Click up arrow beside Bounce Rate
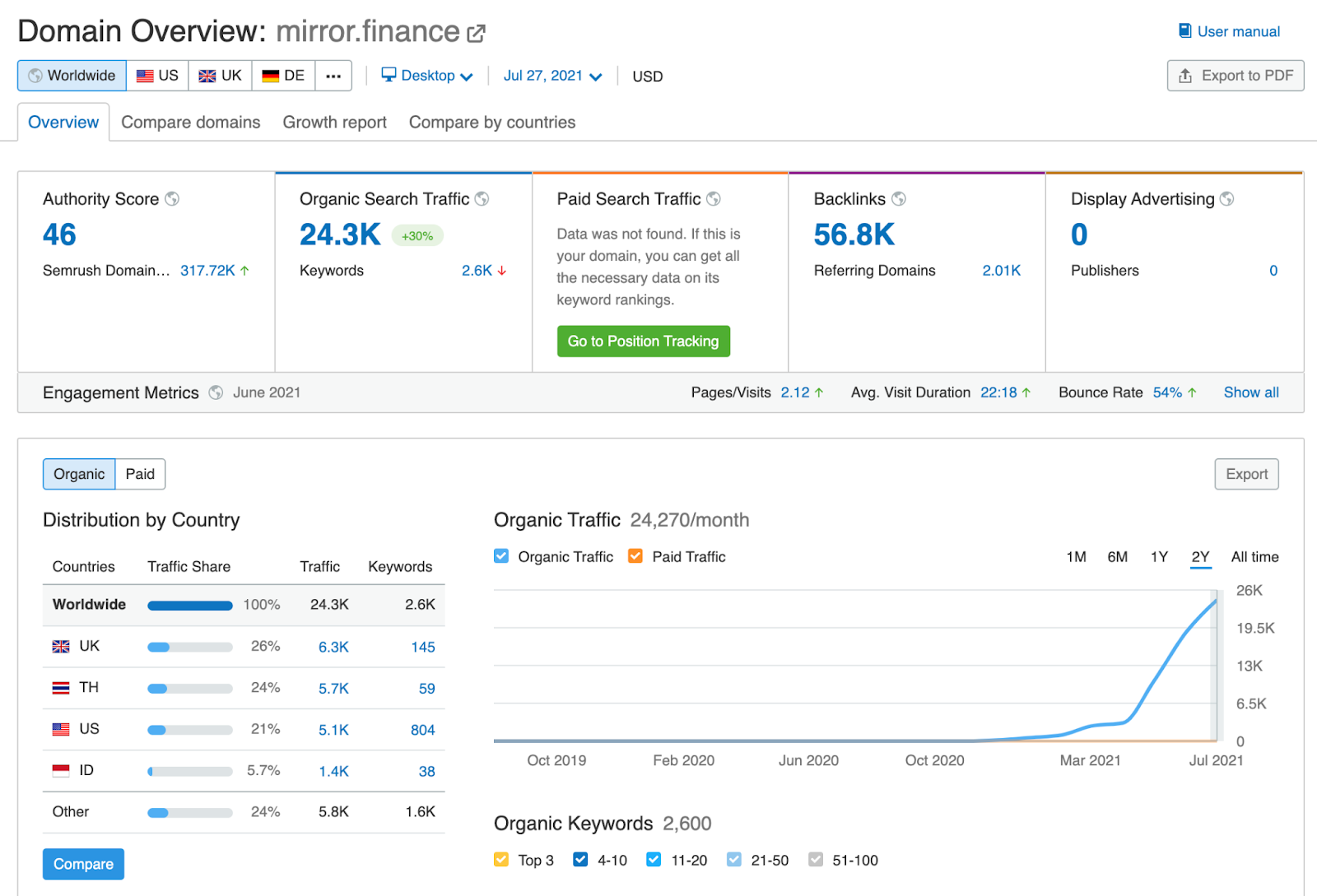 click(x=1192, y=393)
